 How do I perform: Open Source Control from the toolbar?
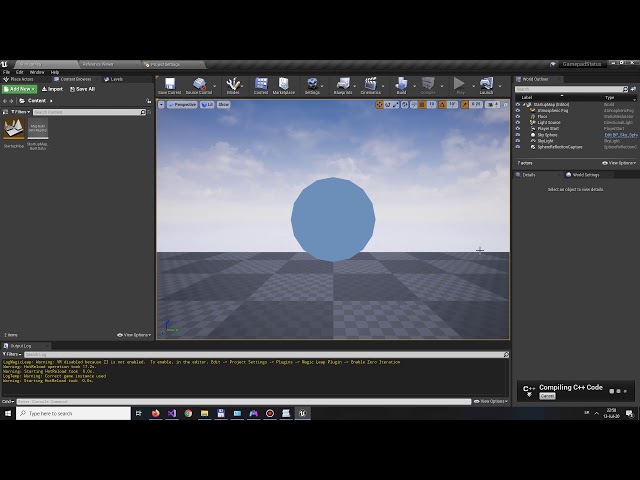[199, 86]
